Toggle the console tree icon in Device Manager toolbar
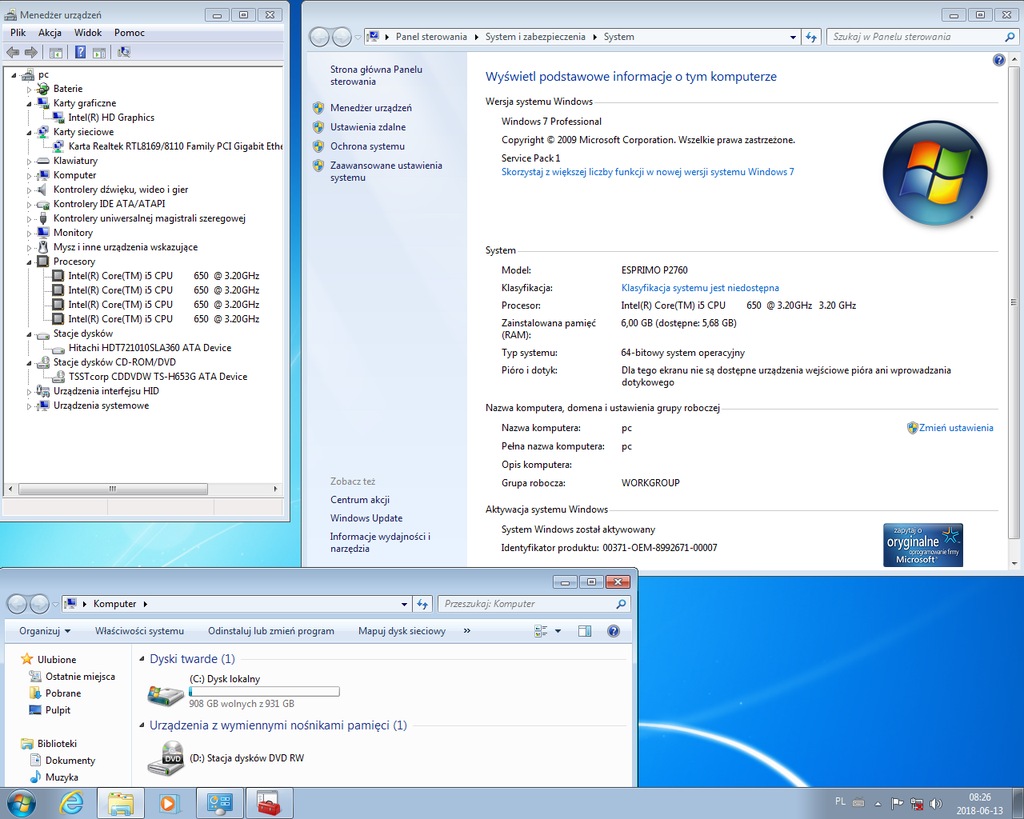 click(x=56, y=52)
